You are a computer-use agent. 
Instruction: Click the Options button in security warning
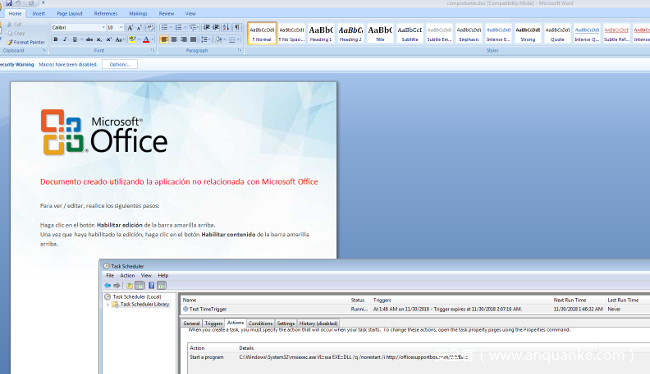120,64
